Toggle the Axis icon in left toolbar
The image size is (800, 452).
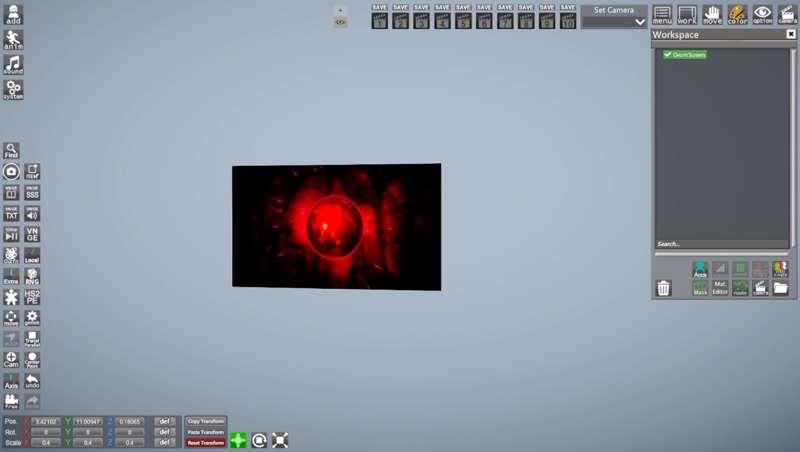11,381
